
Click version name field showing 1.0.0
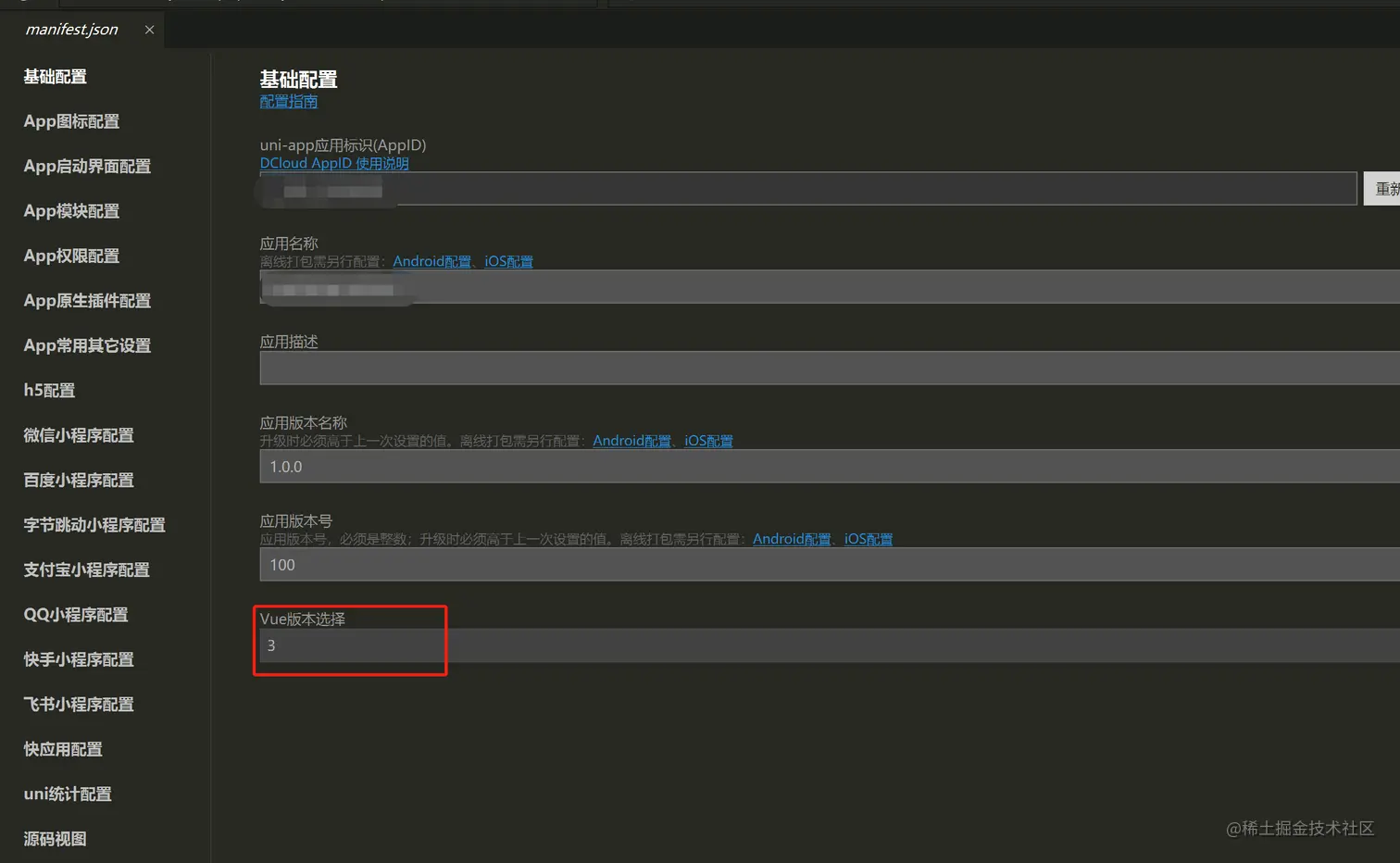click(830, 467)
